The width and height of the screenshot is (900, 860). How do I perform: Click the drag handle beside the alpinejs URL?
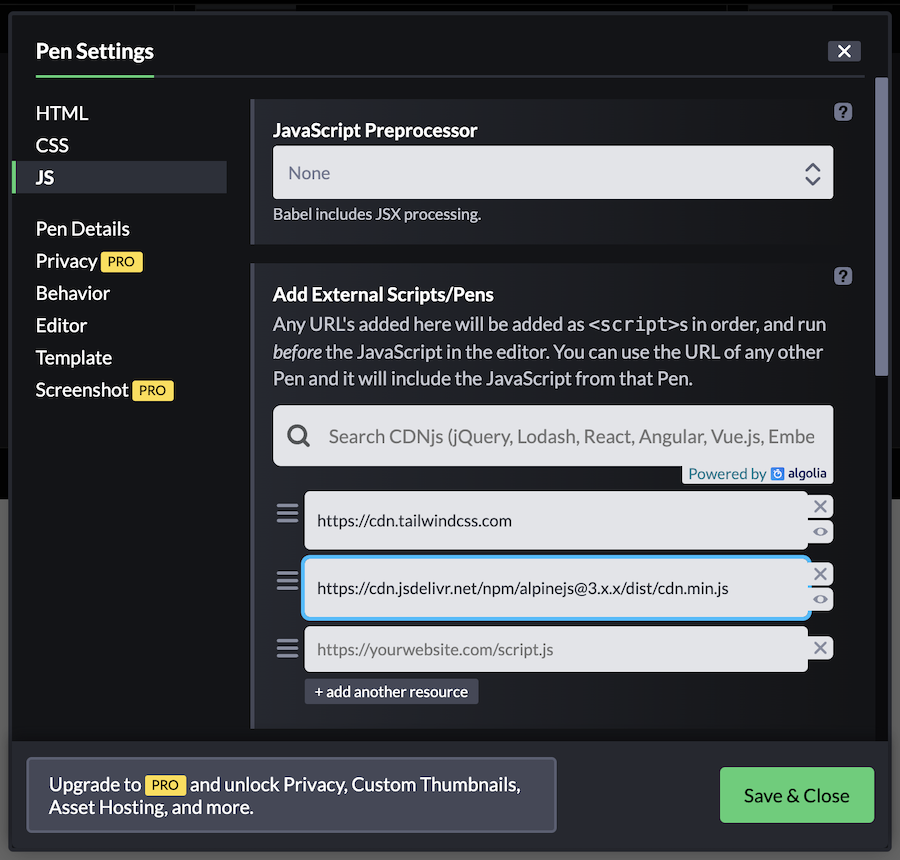[287, 580]
